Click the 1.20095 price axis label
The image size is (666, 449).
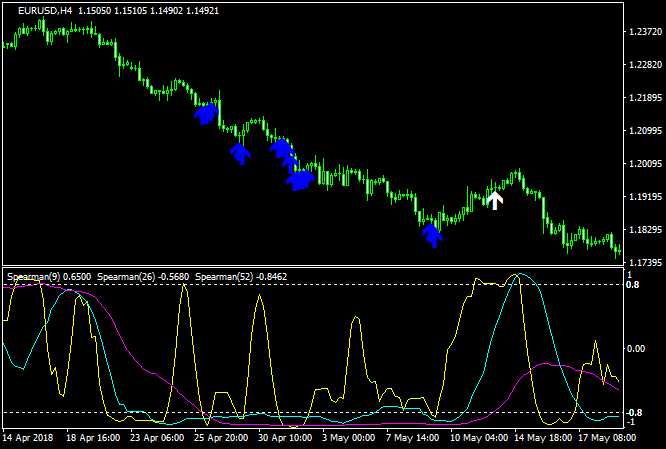click(x=644, y=164)
